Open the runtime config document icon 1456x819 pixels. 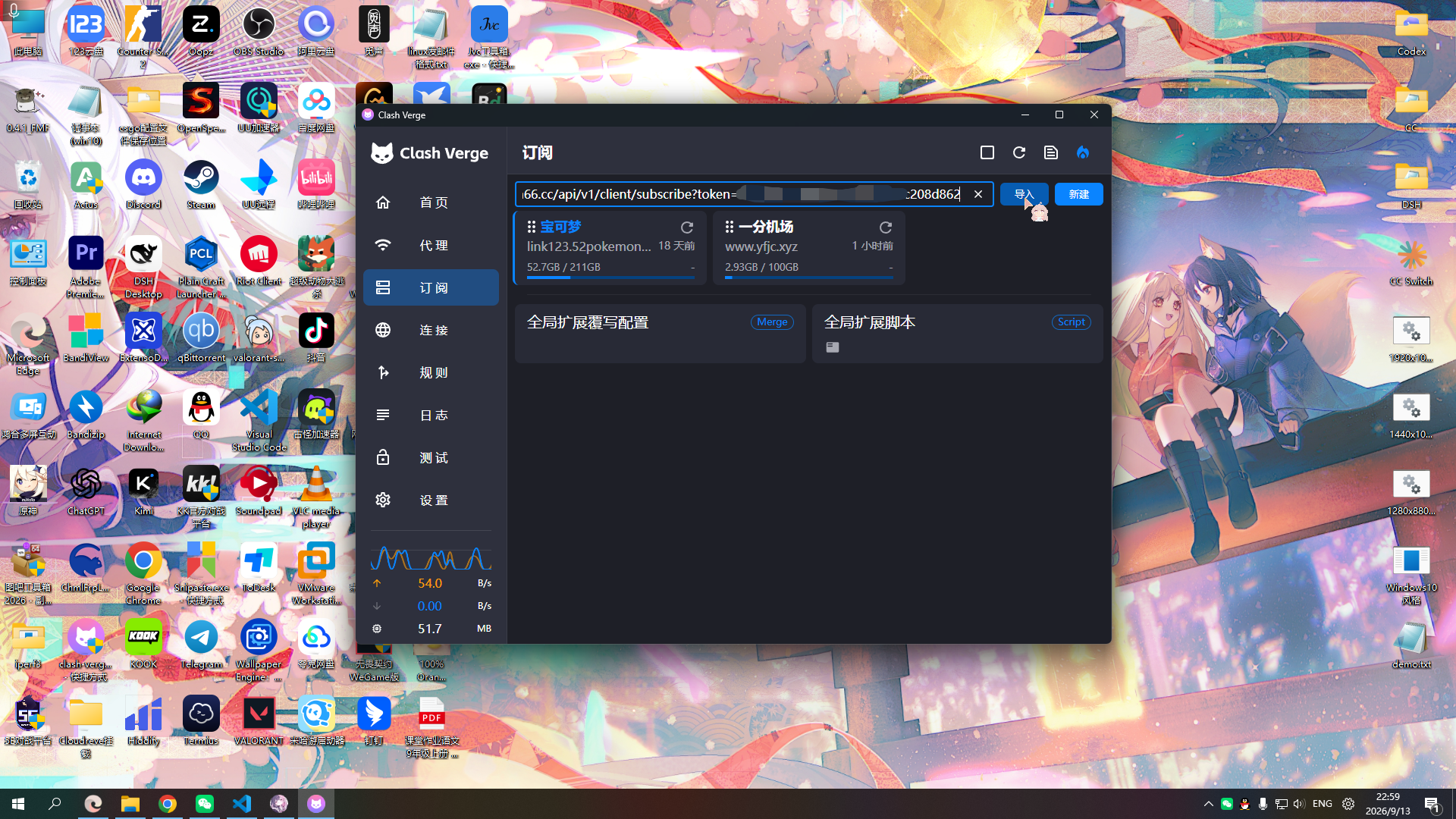[1051, 153]
